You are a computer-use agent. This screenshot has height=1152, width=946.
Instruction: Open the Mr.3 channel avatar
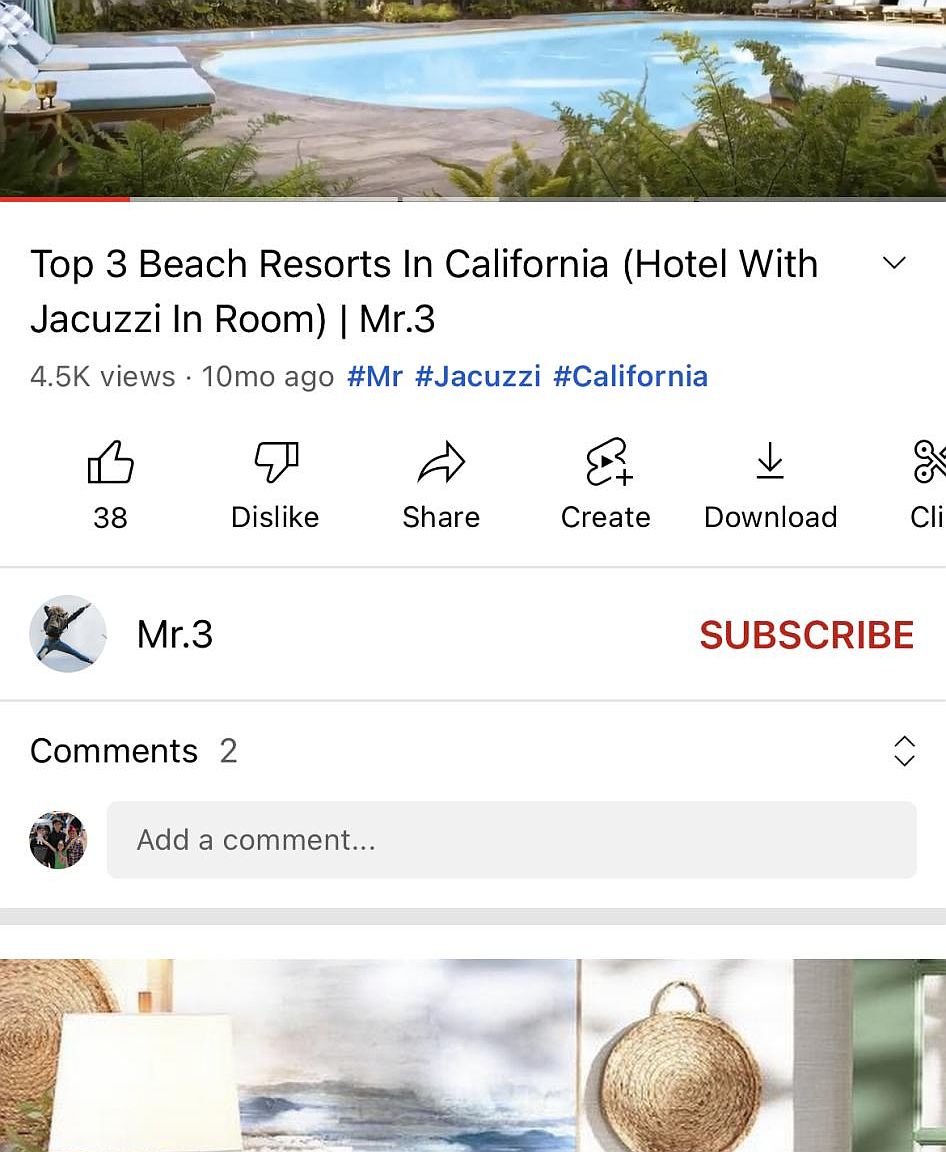pyautogui.click(x=68, y=633)
